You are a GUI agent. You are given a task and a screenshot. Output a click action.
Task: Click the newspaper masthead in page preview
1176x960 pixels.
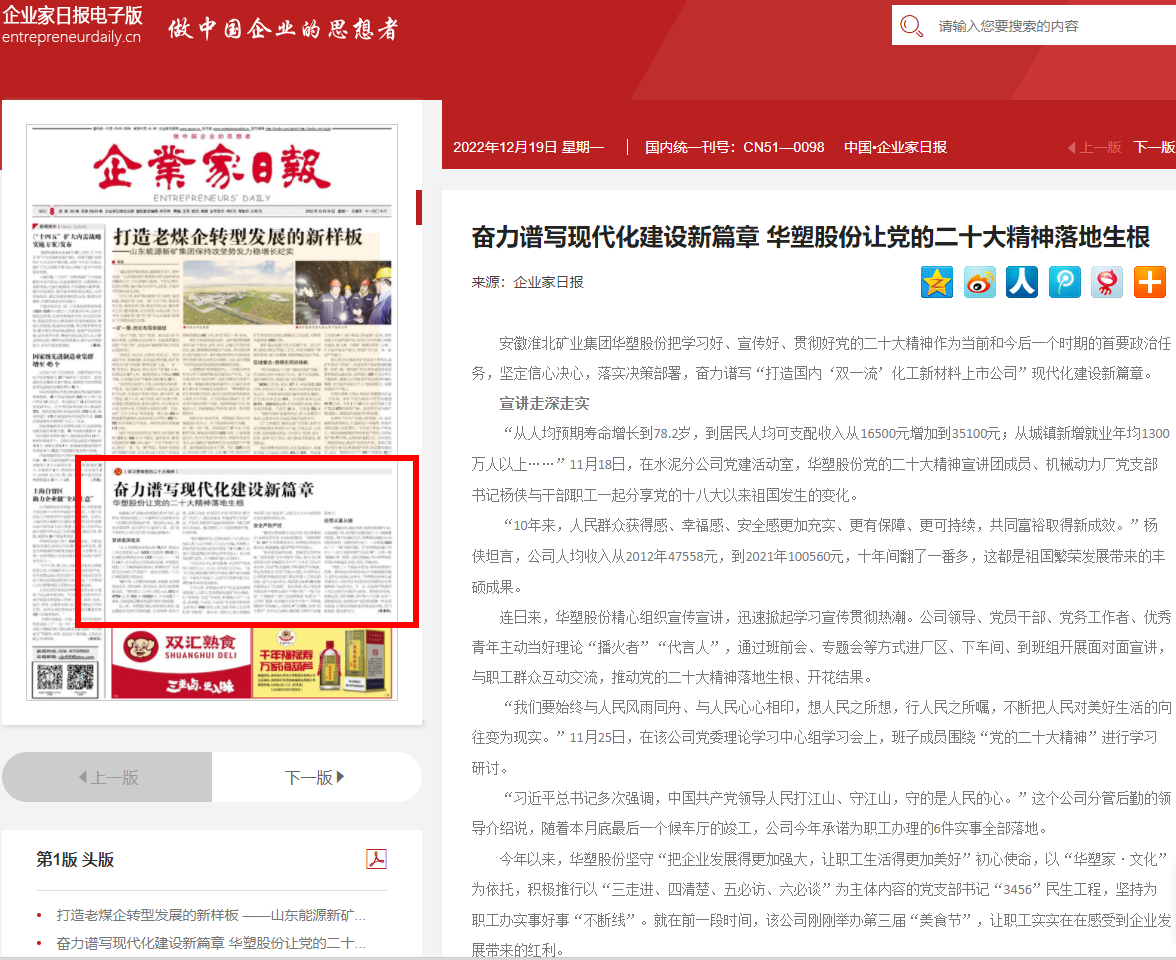pos(211,167)
